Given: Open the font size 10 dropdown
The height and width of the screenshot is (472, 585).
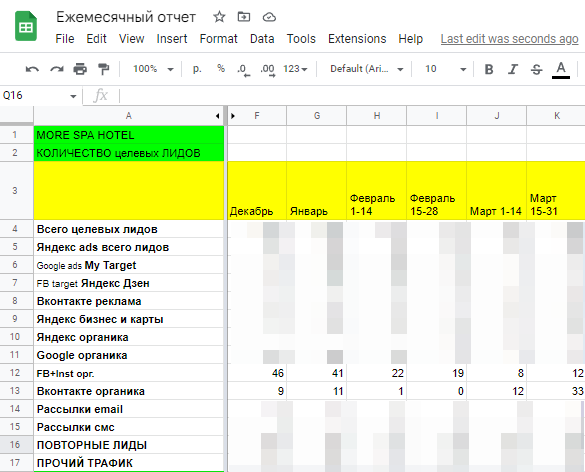Looking at the screenshot, I should 445,69.
